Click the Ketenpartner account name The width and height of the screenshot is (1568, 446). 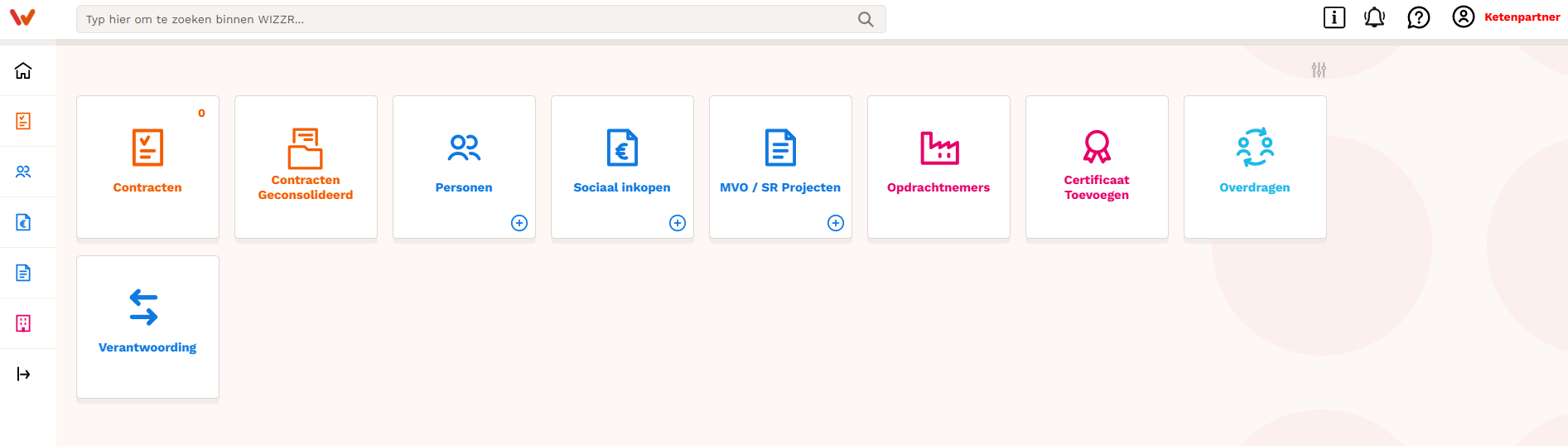click(x=1522, y=17)
